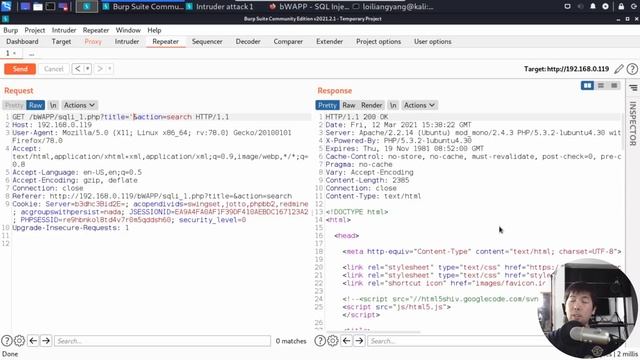Switch to Burp Suite Community taskbar window
The image size is (640, 360).
click(x=142, y=7)
